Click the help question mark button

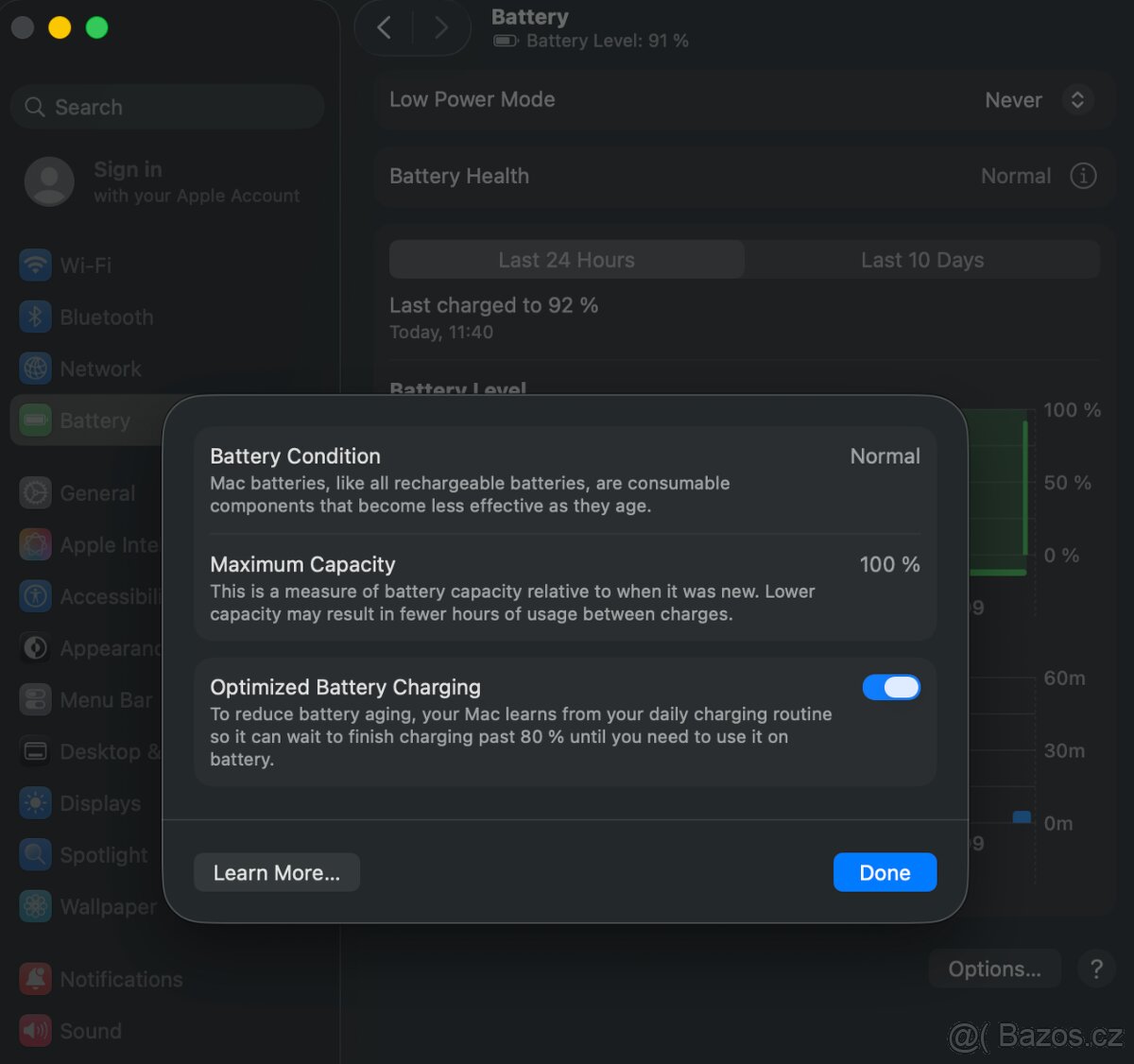pos(1096,969)
